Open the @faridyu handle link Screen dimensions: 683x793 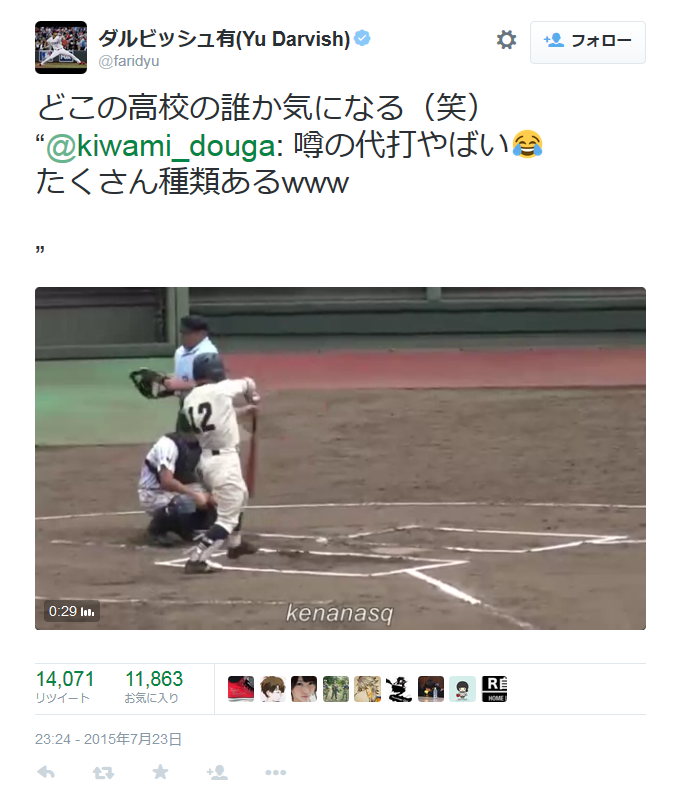click(x=129, y=61)
